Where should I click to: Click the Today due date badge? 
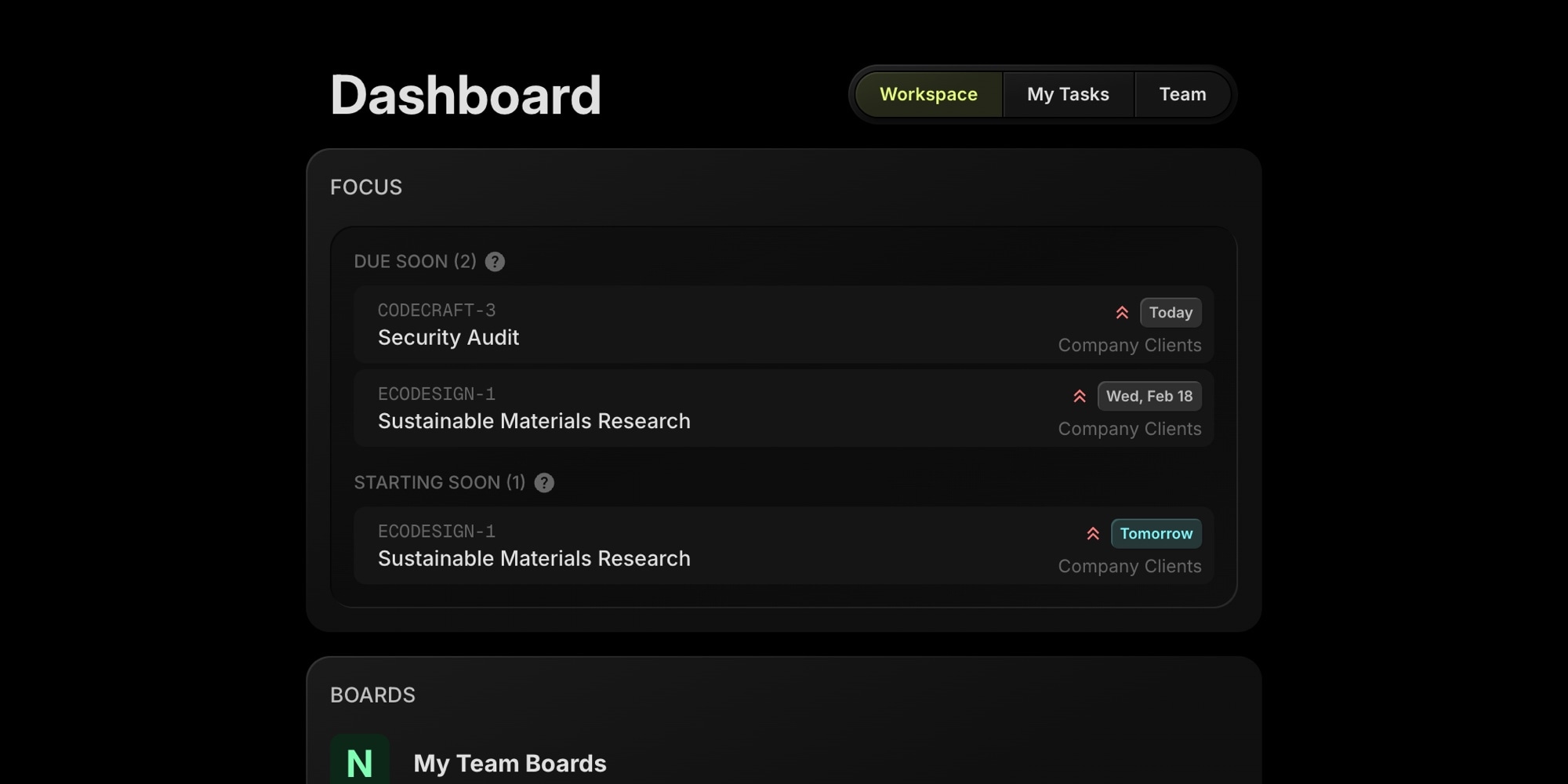coord(1171,313)
